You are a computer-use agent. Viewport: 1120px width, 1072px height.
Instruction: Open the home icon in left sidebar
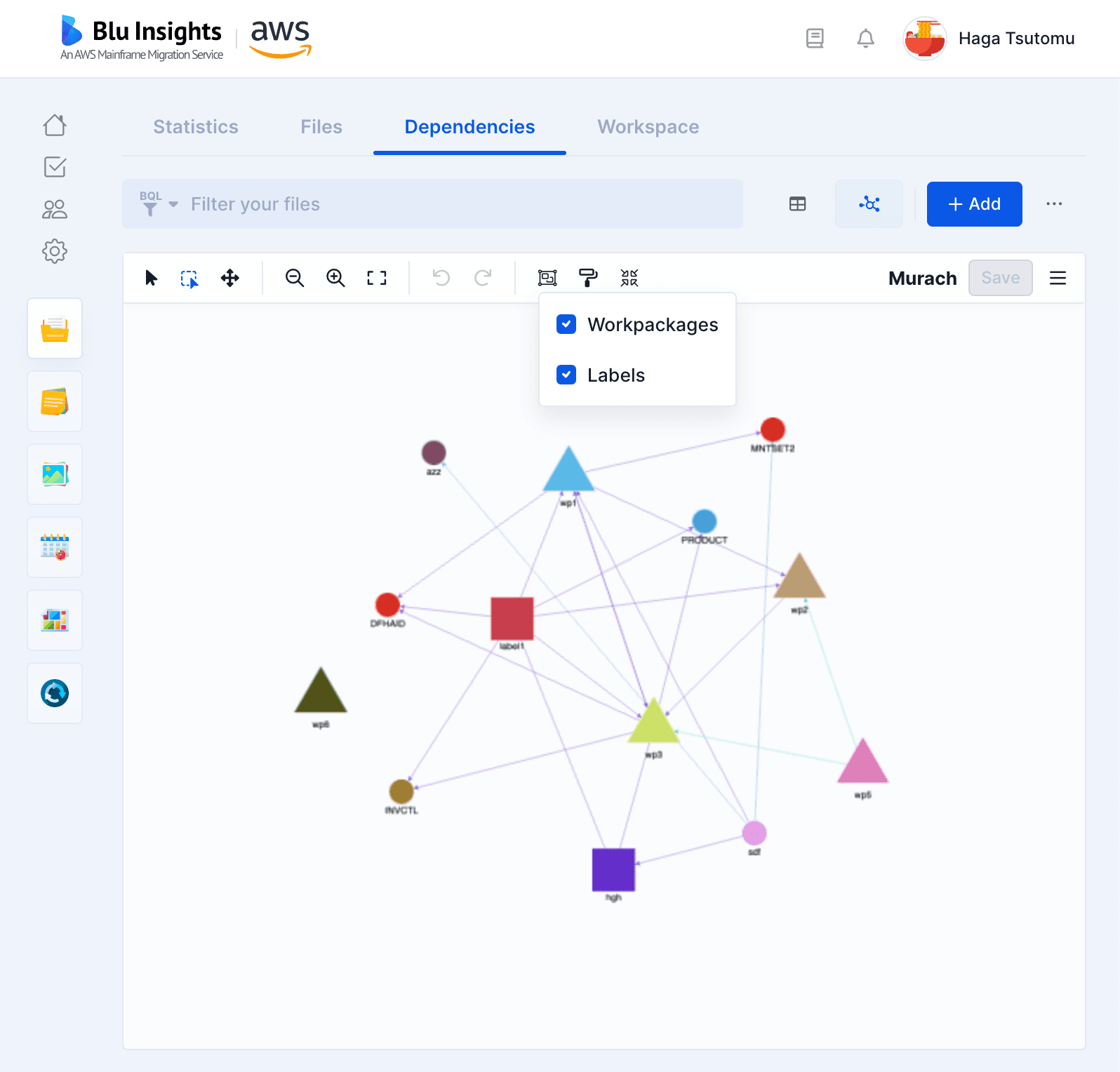[x=55, y=126]
